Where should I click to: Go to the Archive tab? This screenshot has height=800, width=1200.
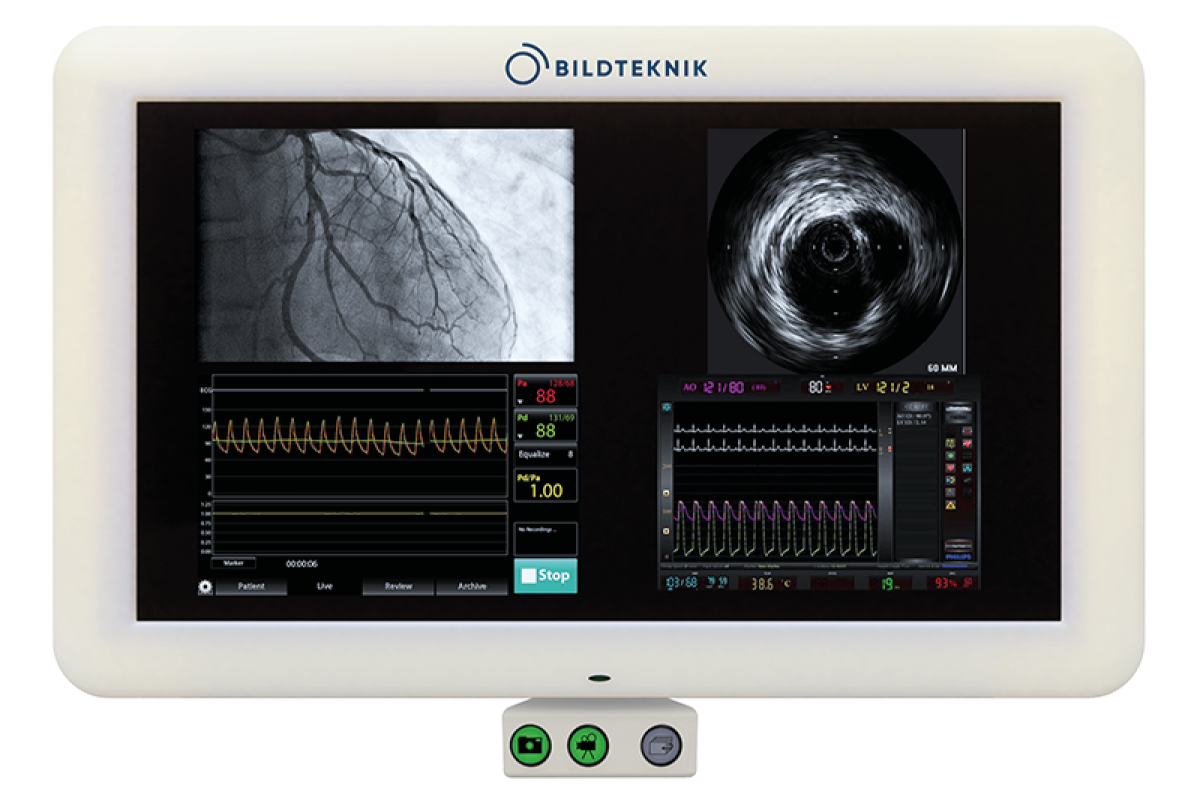(x=472, y=586)
